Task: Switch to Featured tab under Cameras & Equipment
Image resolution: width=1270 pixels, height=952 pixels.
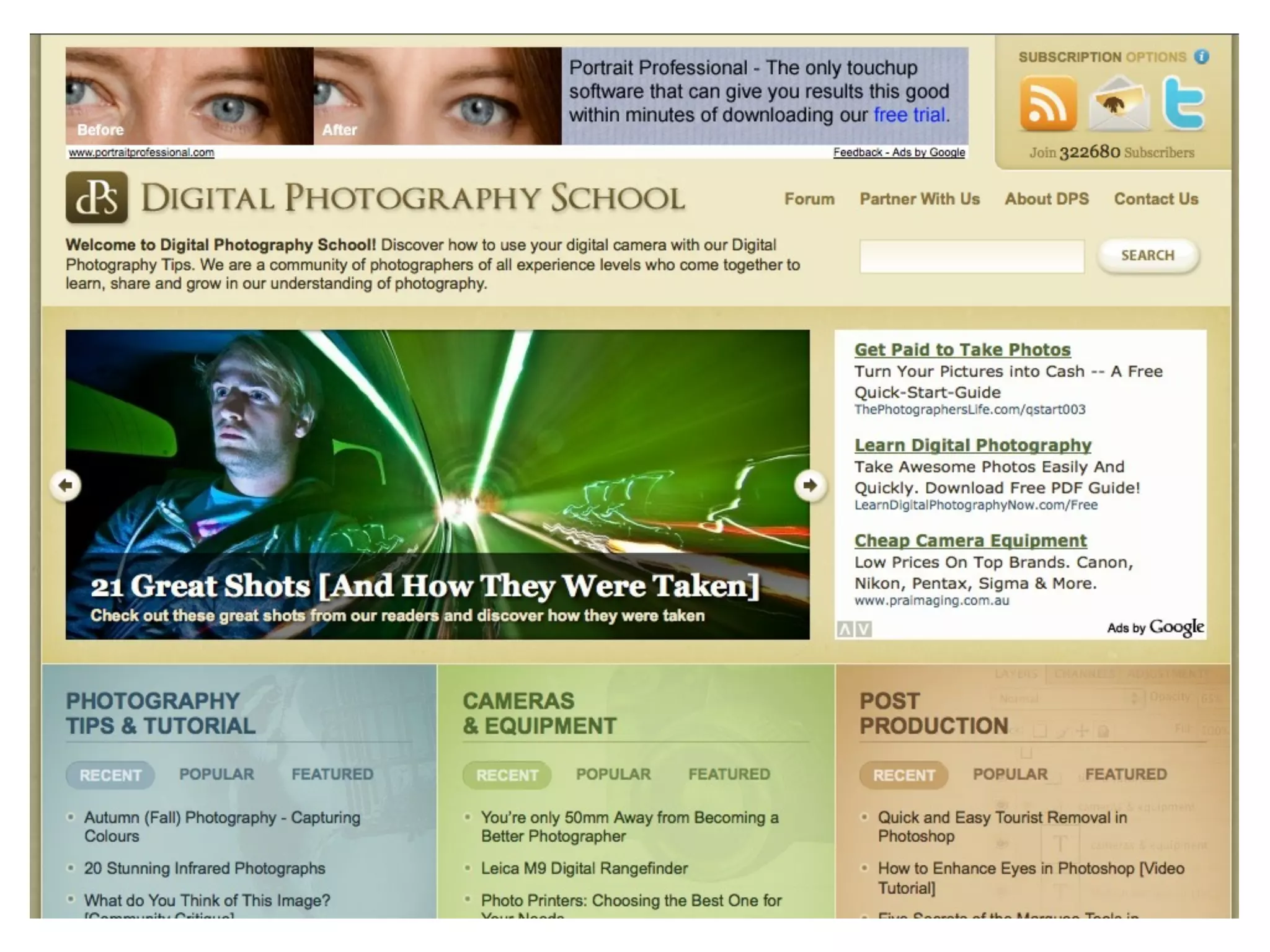Action: click(x=729, y=774)
